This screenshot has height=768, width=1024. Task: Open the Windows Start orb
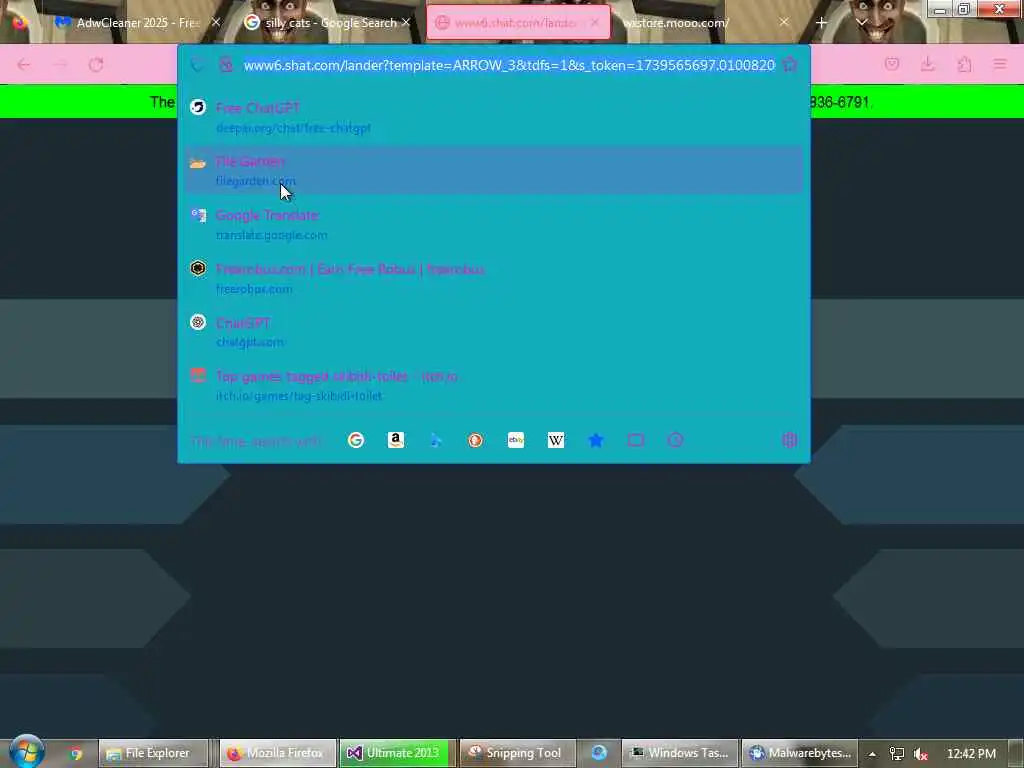click(x=26, y=751)
